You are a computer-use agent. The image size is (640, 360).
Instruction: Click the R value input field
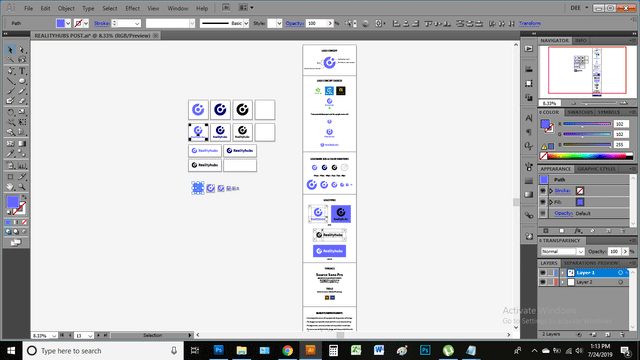621,124
